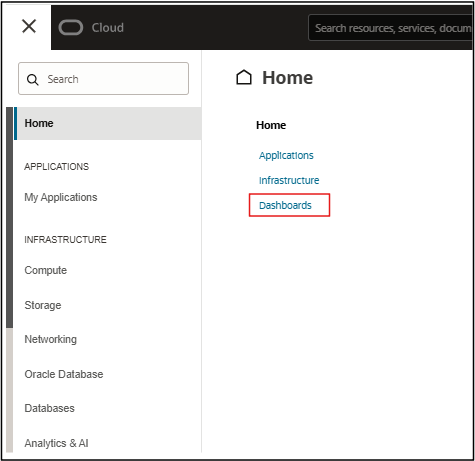Click the magnifier icon in sidebar search
This screenshot has height=461, width=475.
pos(32,80)
